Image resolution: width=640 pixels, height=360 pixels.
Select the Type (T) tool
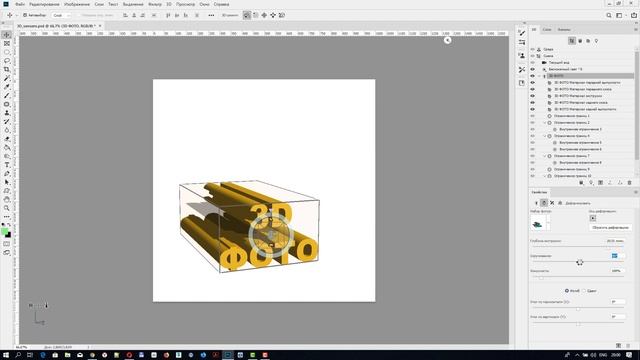7,165
